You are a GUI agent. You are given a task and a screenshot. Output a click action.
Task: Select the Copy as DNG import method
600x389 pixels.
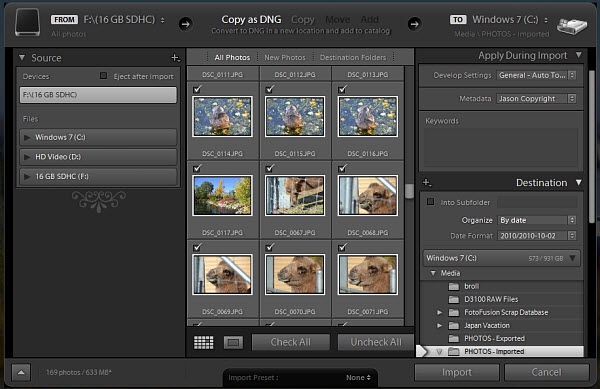[x=251, y=20]
